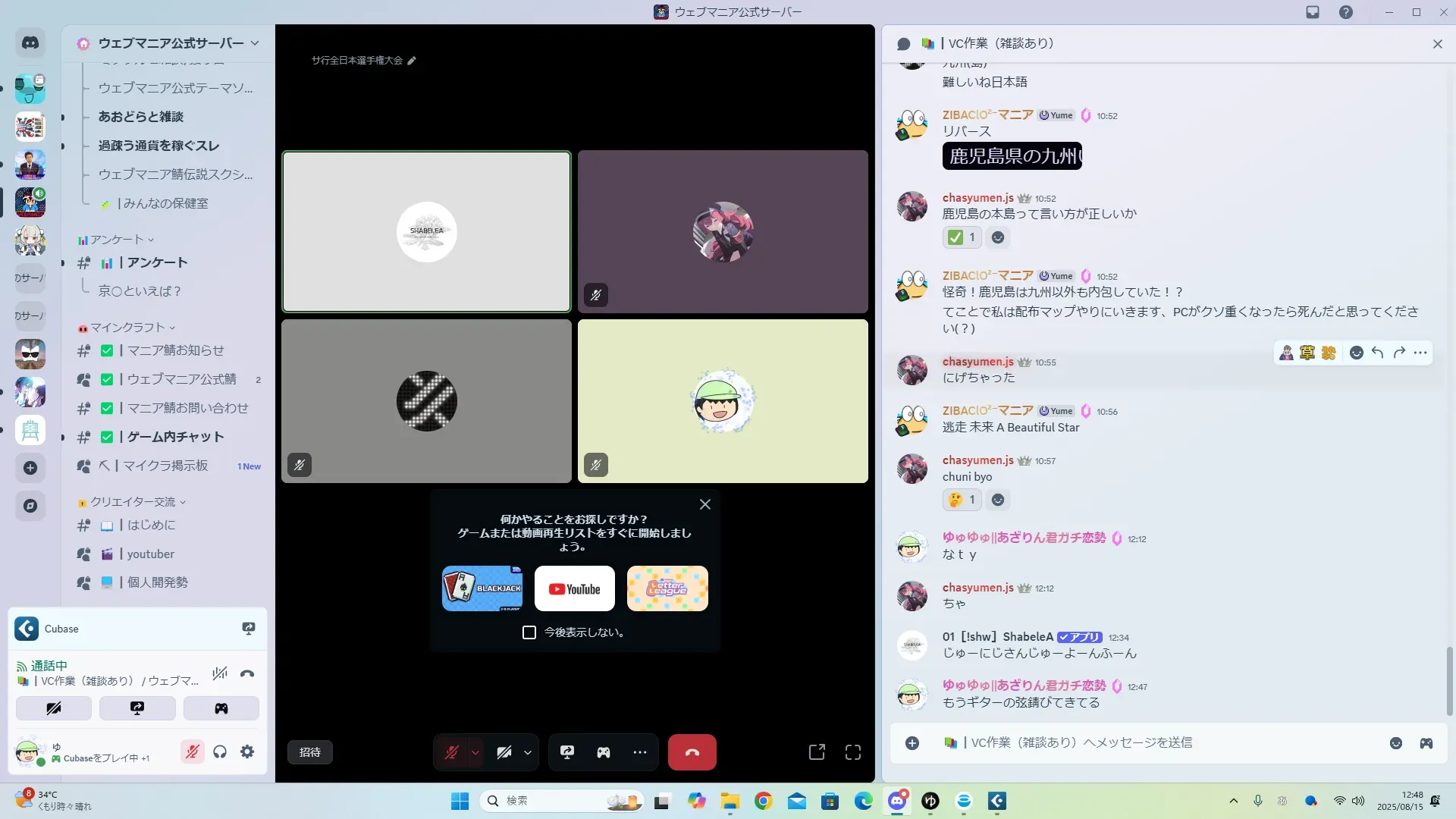Open camera options dropdown arrow
1456x819 pixels.
pyautogui.click(x=528, y=753)
